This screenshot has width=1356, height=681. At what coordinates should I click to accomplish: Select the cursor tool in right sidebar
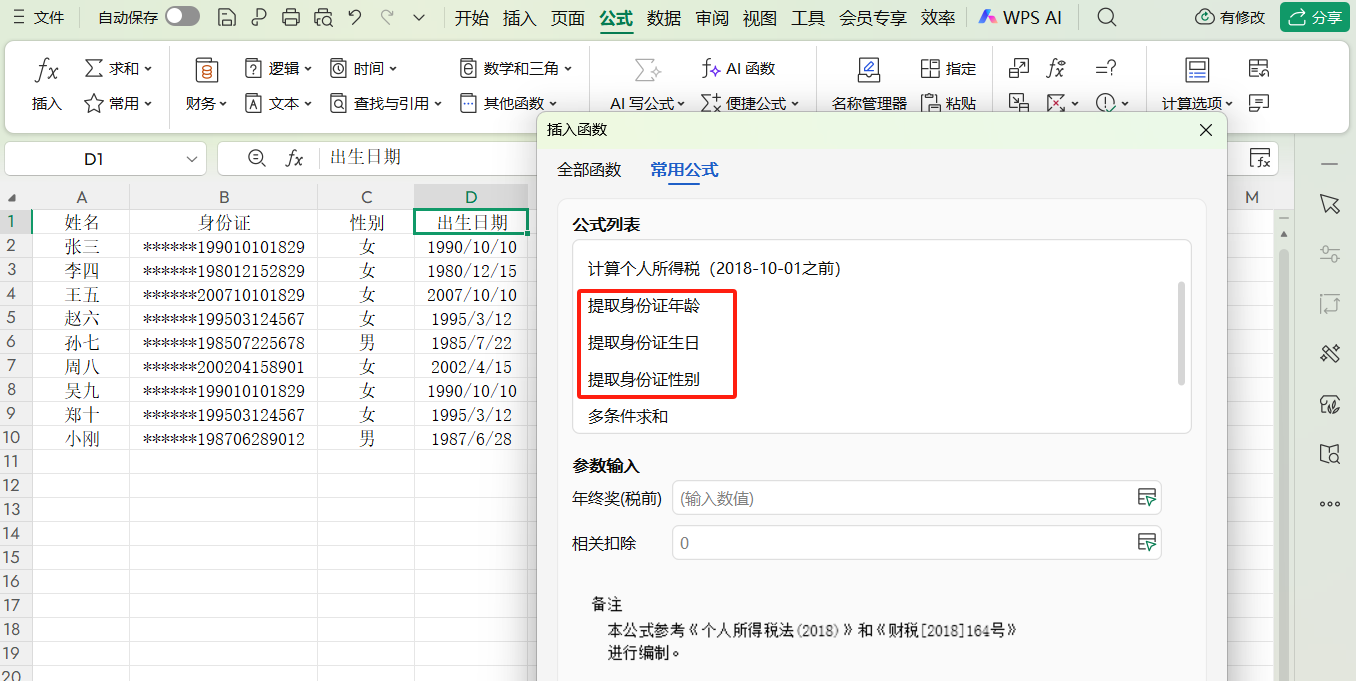pos(1329,203)
